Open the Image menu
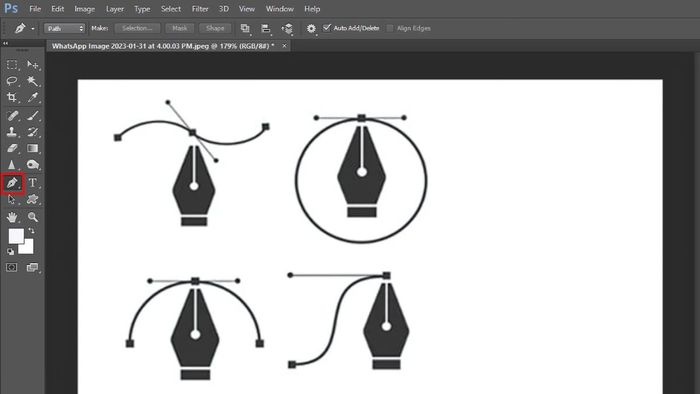The image size is (700, 394). coord(84,8)
